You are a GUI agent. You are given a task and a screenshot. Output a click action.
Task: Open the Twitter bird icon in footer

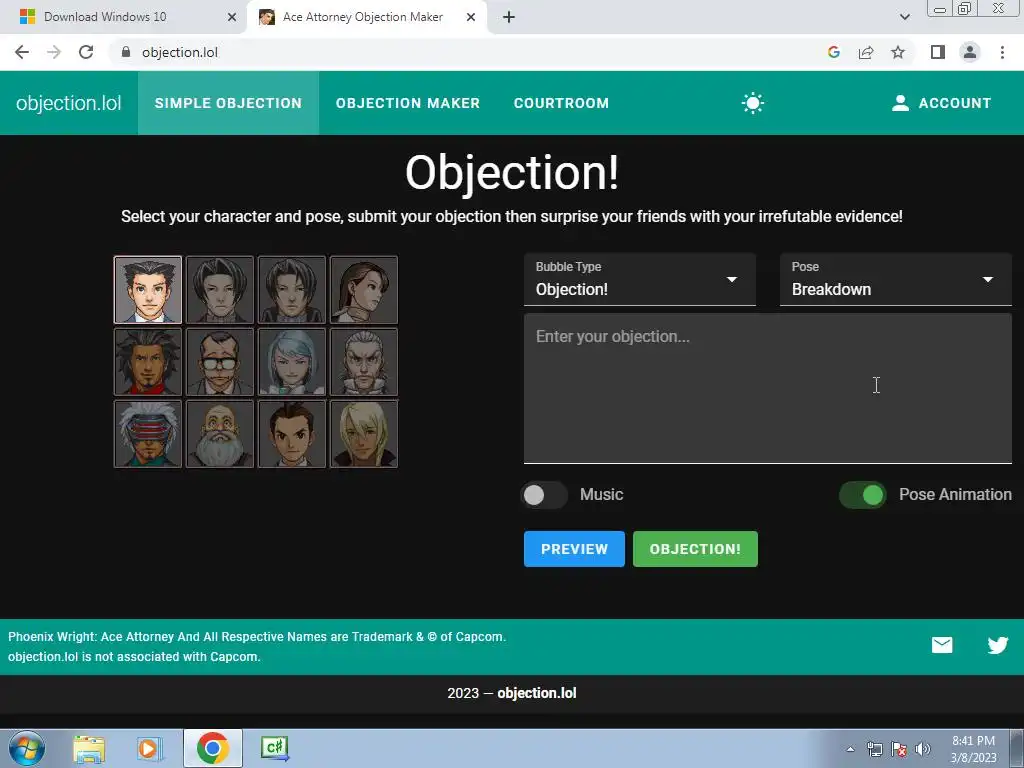pos(997,645)
